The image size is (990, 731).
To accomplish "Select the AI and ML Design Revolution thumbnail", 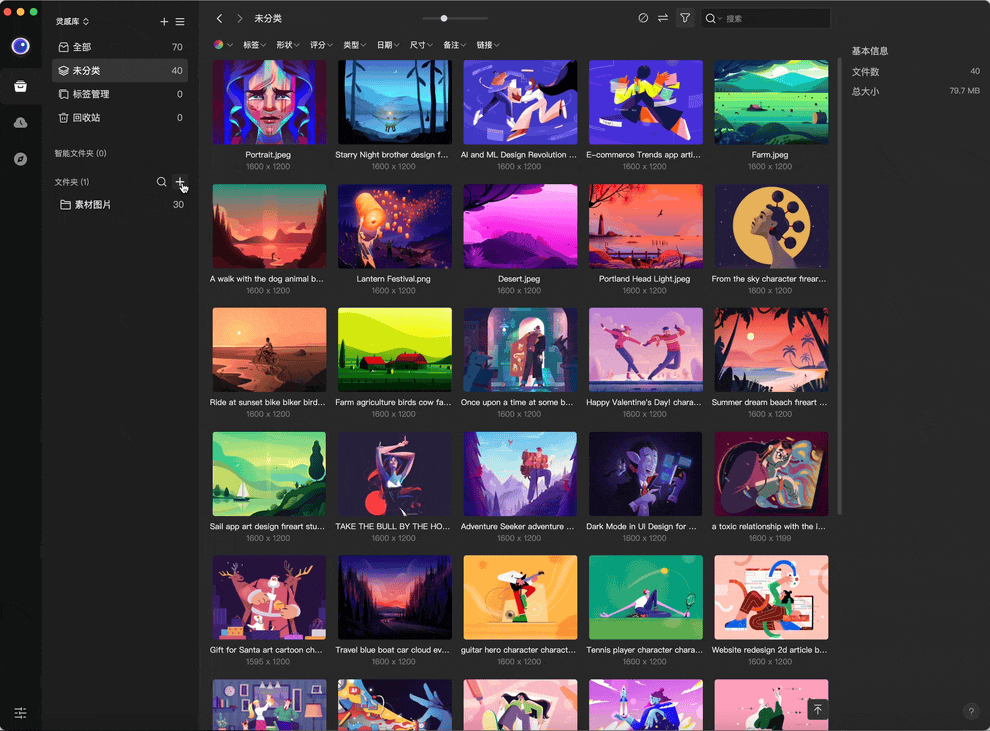I will click(x=520, y=102).
